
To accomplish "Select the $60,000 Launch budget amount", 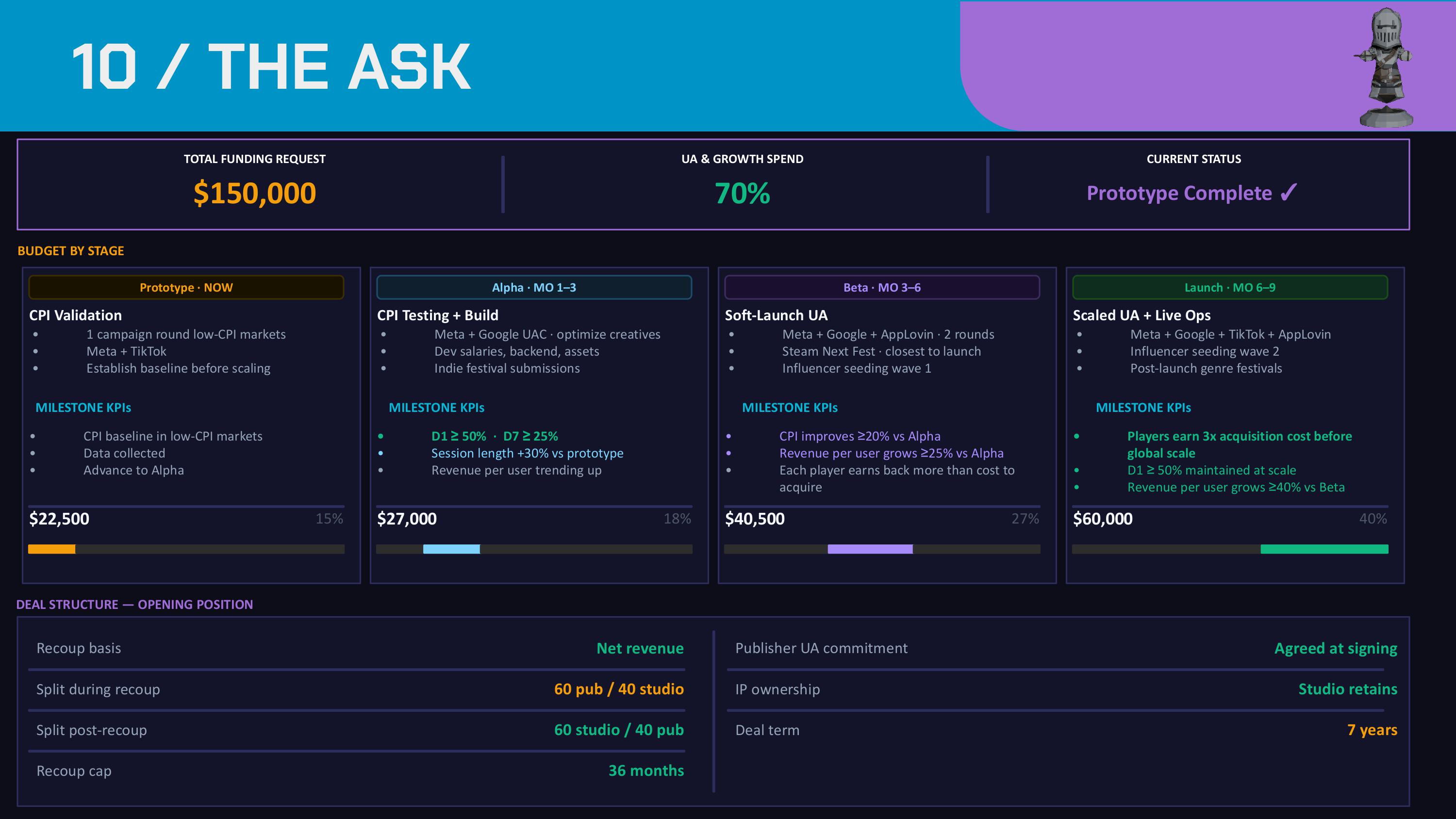I will (x=1102, y=519).
